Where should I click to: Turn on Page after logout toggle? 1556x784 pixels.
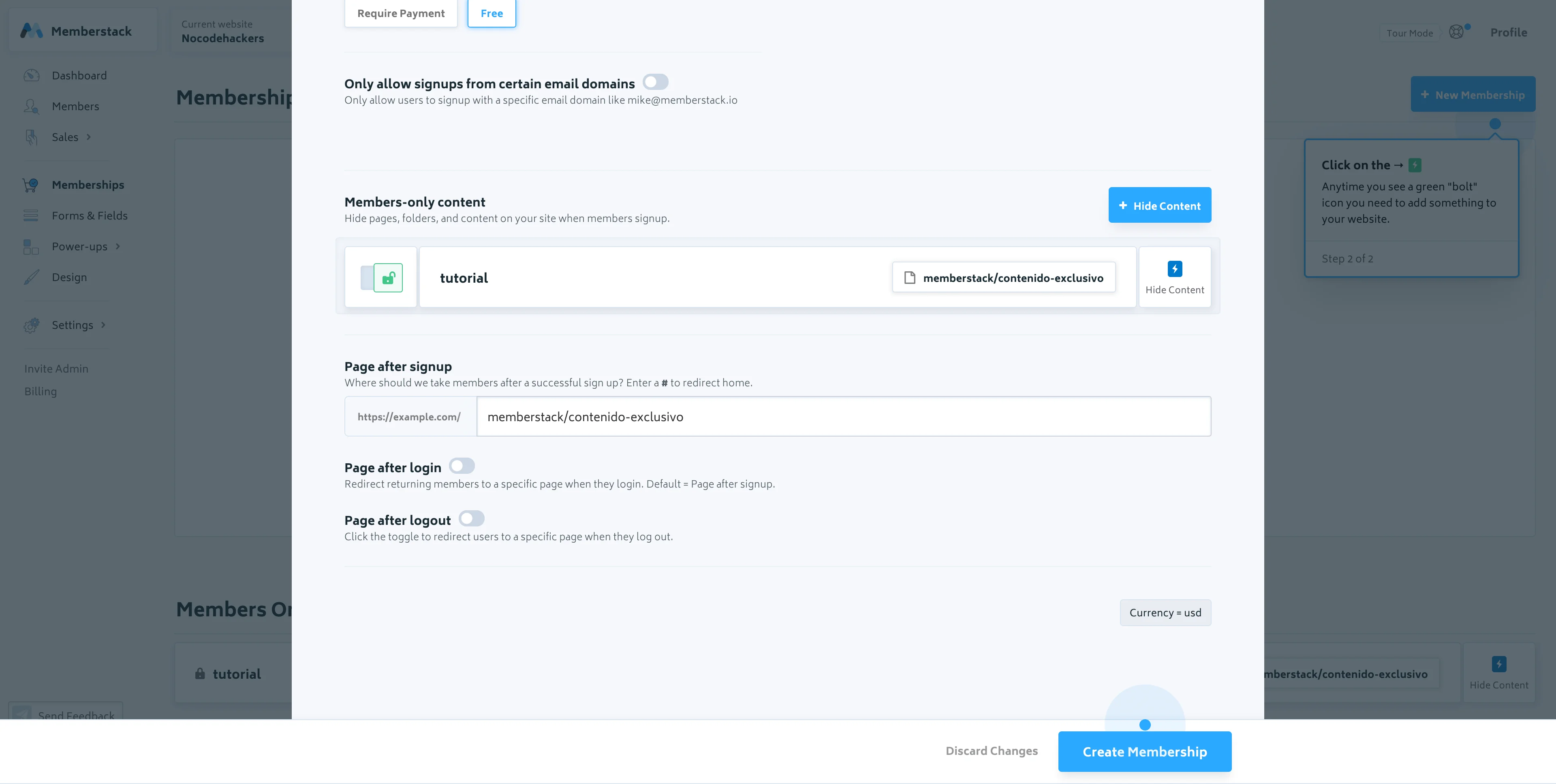click(x=471, y=518)
